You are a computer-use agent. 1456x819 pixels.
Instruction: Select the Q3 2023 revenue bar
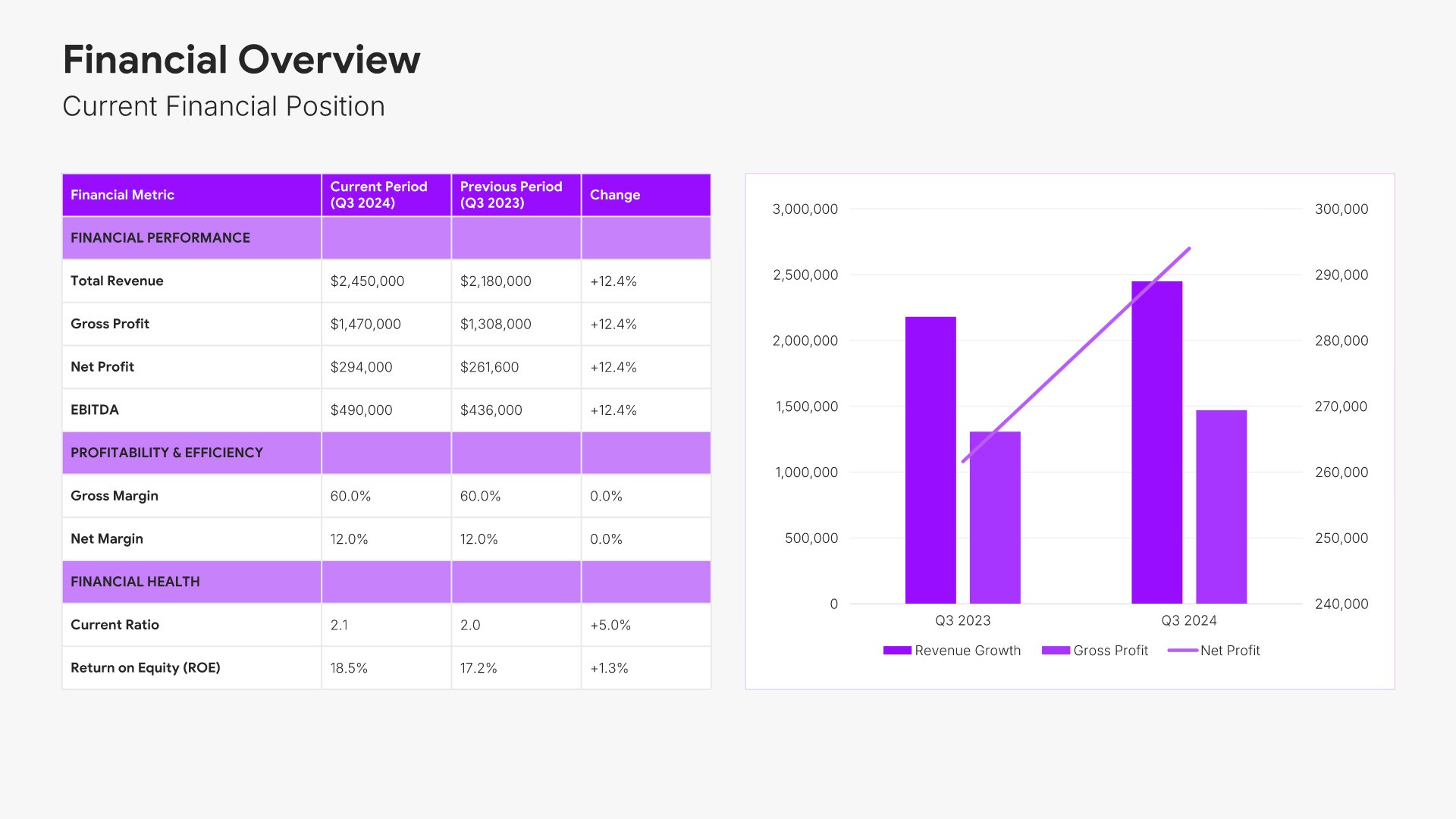930,460
